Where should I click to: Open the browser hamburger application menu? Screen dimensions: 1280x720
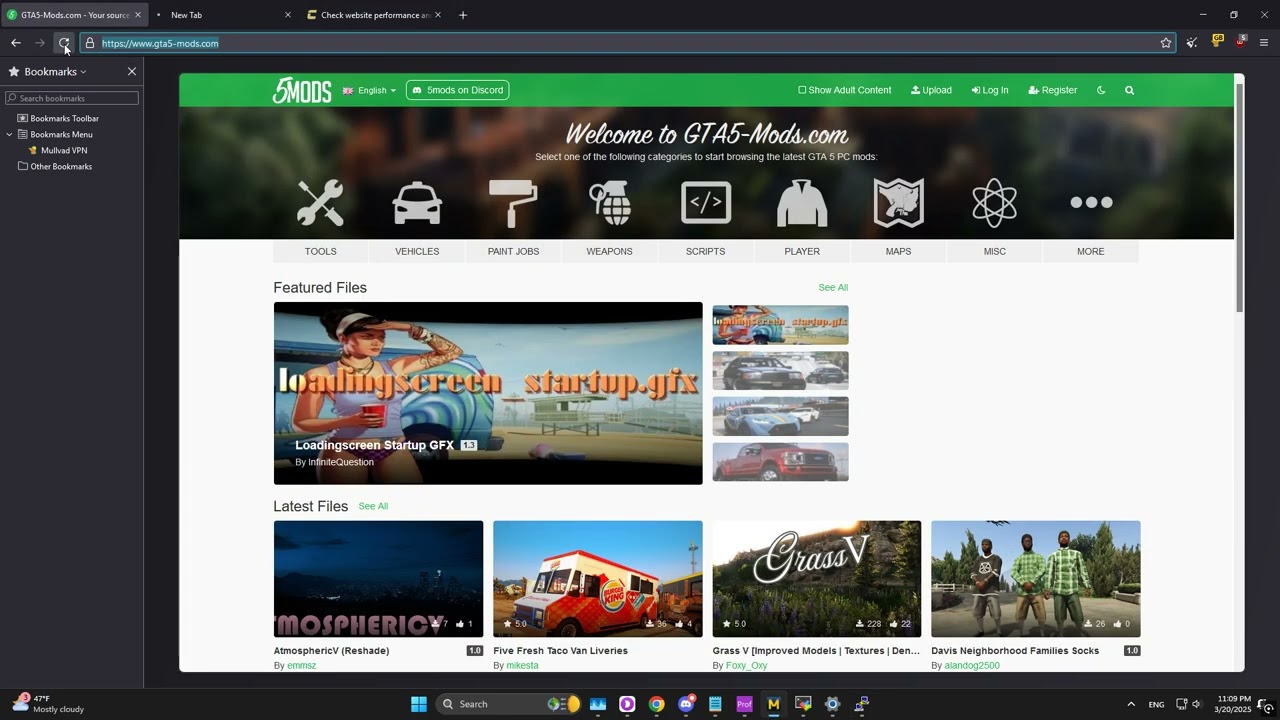(1264, 43)
